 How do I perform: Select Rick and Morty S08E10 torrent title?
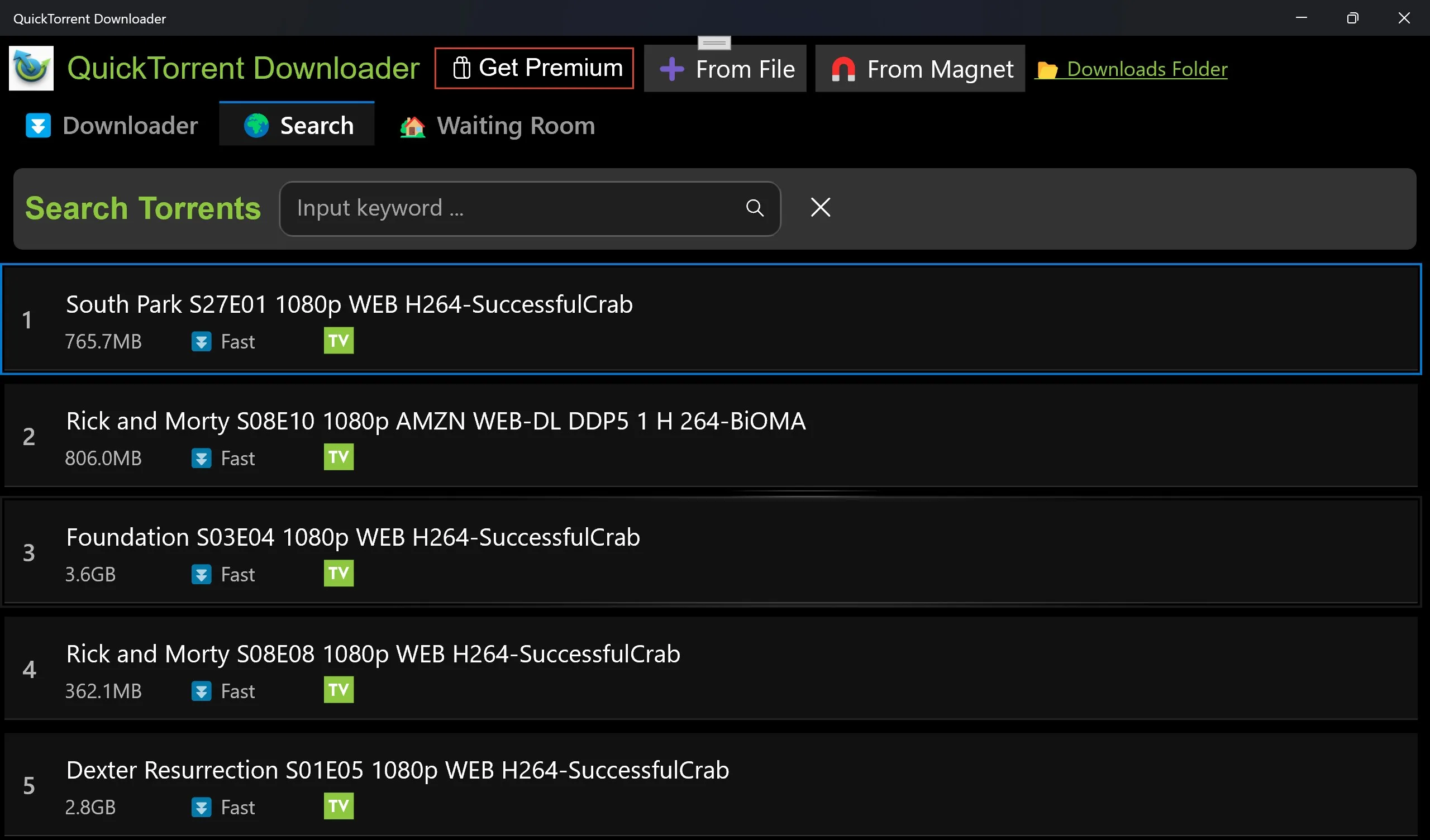pyautogui.click(x=436, y=421)
